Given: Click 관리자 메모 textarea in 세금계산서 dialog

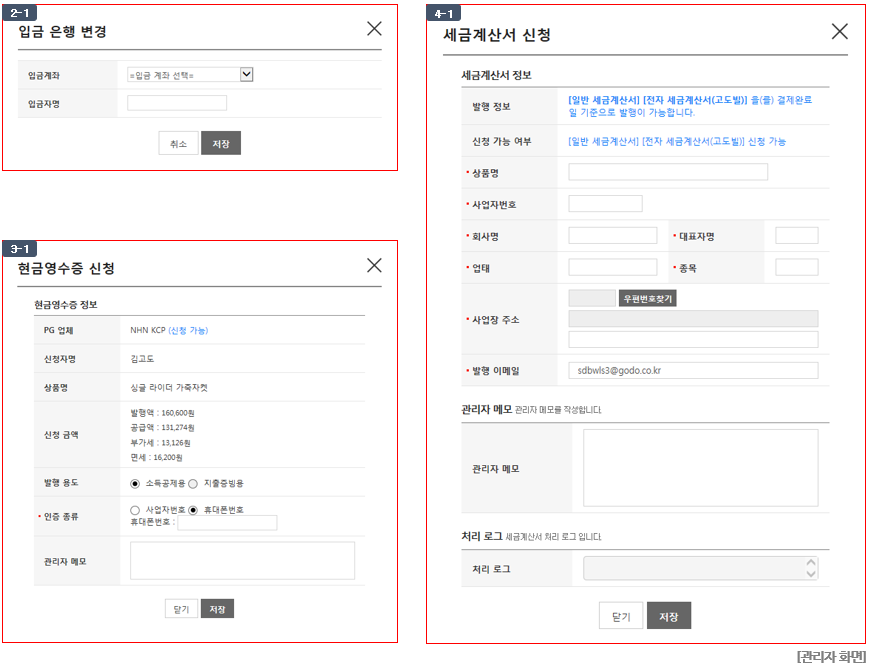Looking at the screenshot, I should tap(701, 468).
